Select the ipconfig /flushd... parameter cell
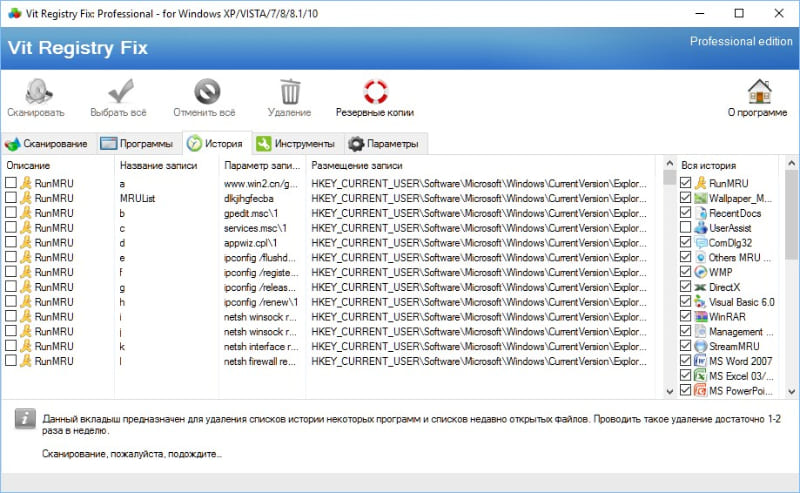 (260, 257)
